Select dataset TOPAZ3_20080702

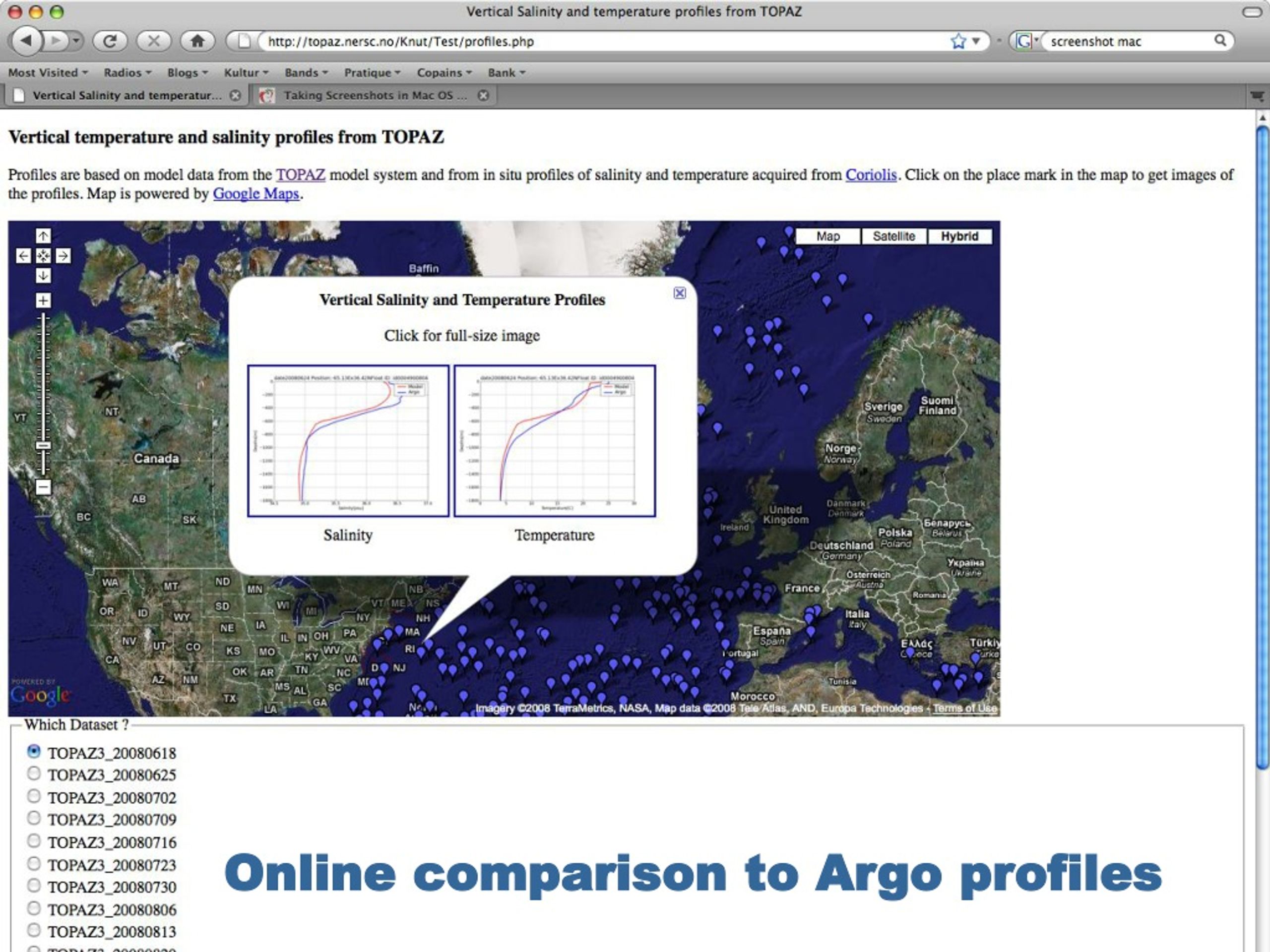pyautogui.click(x=34, y=796)
